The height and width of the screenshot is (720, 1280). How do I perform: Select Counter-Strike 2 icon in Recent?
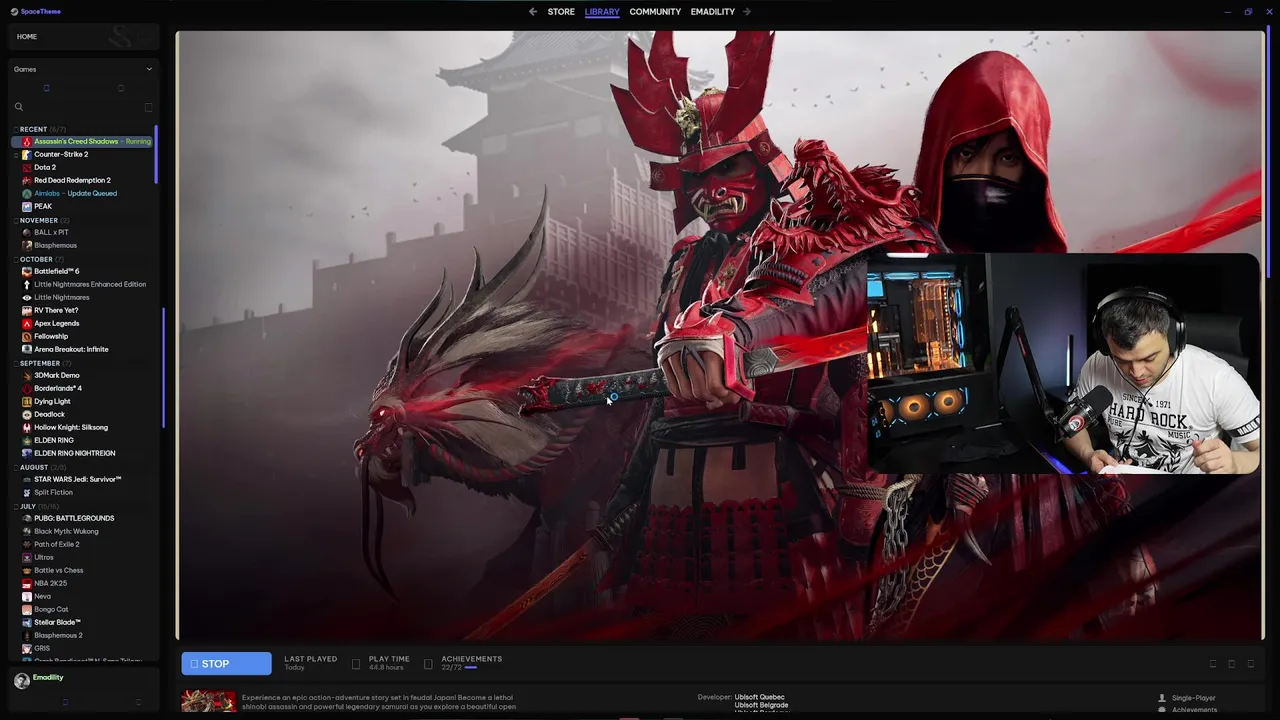tap(27, 155)
